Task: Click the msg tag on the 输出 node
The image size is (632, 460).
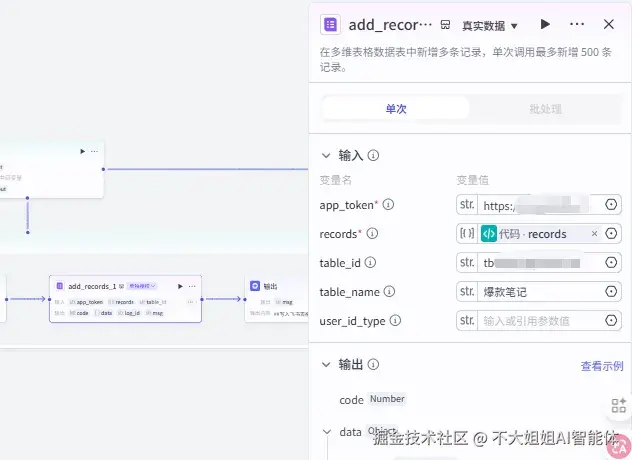Action: click(x=284, y=302)
